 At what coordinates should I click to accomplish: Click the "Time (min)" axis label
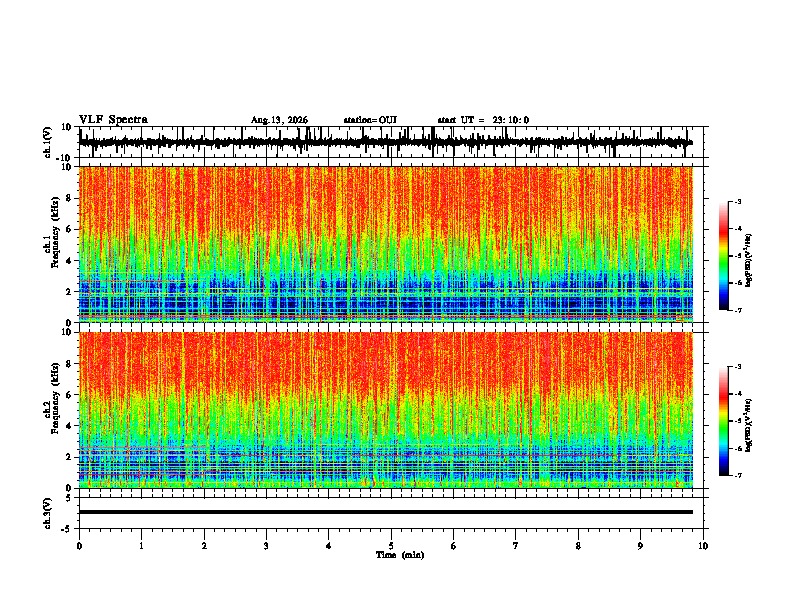pyautogui.click(x=400, y=555)
